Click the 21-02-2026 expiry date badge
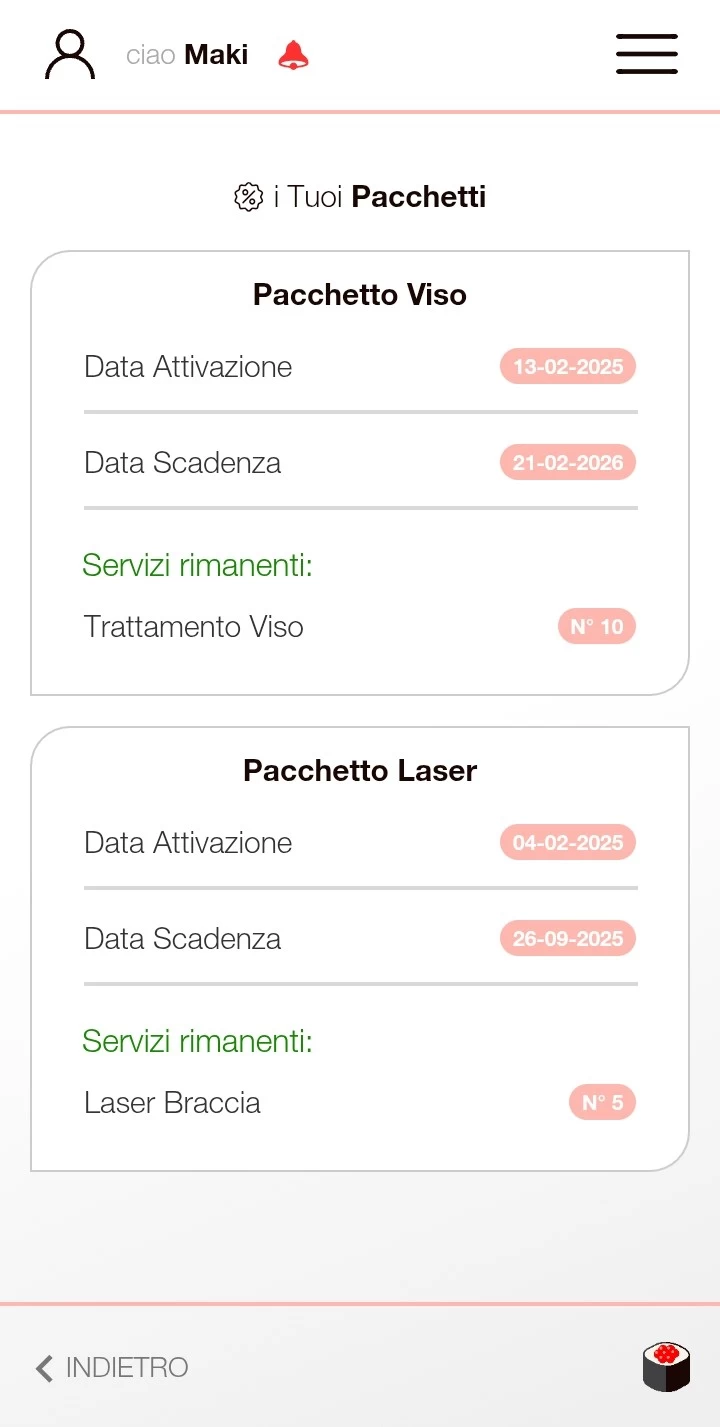720x1427 pixels. pos(568,463)
